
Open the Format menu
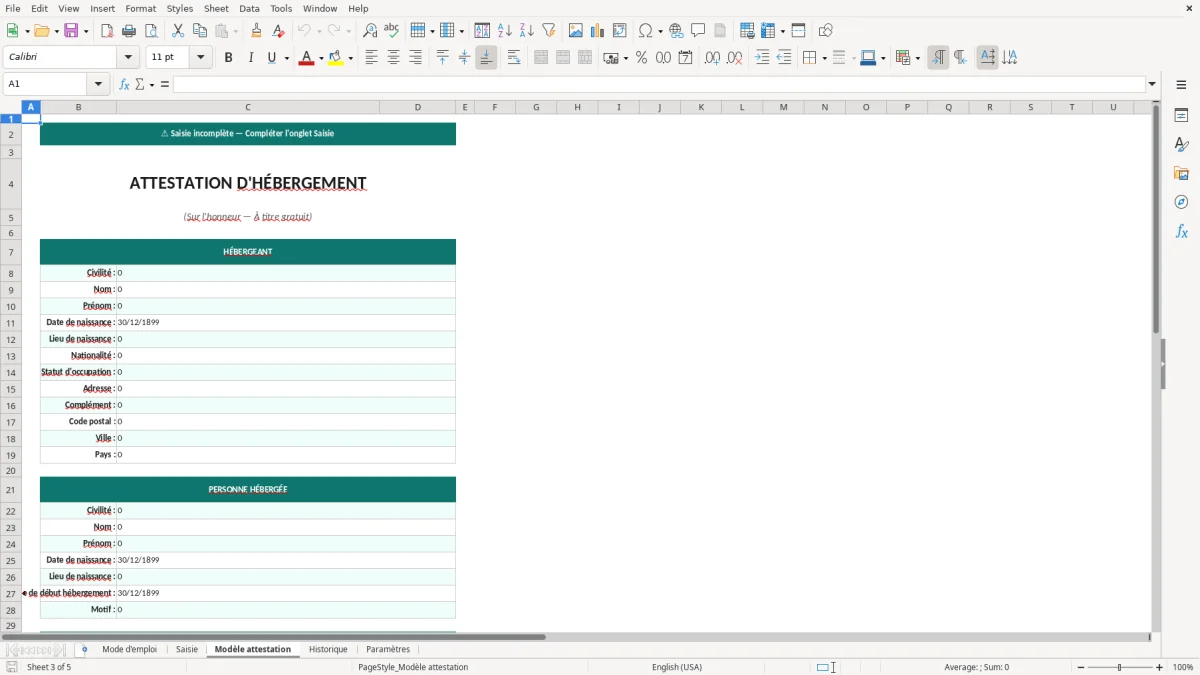(x=140, y=8)
